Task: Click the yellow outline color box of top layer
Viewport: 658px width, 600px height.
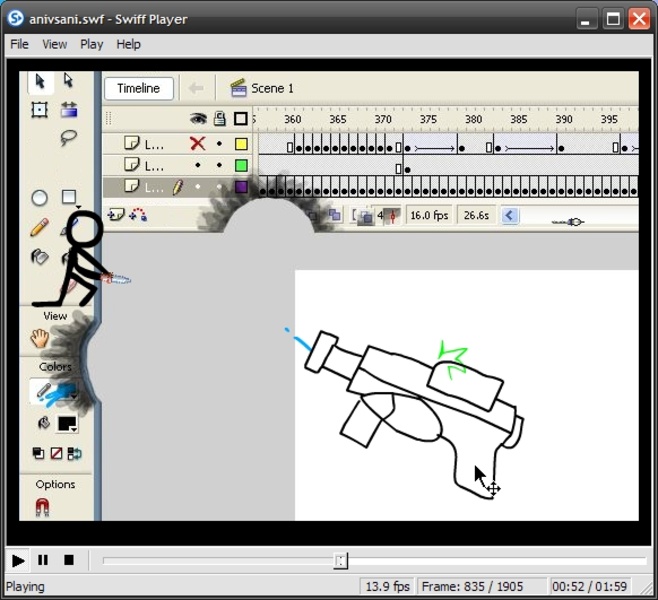Action: [241, 144]
